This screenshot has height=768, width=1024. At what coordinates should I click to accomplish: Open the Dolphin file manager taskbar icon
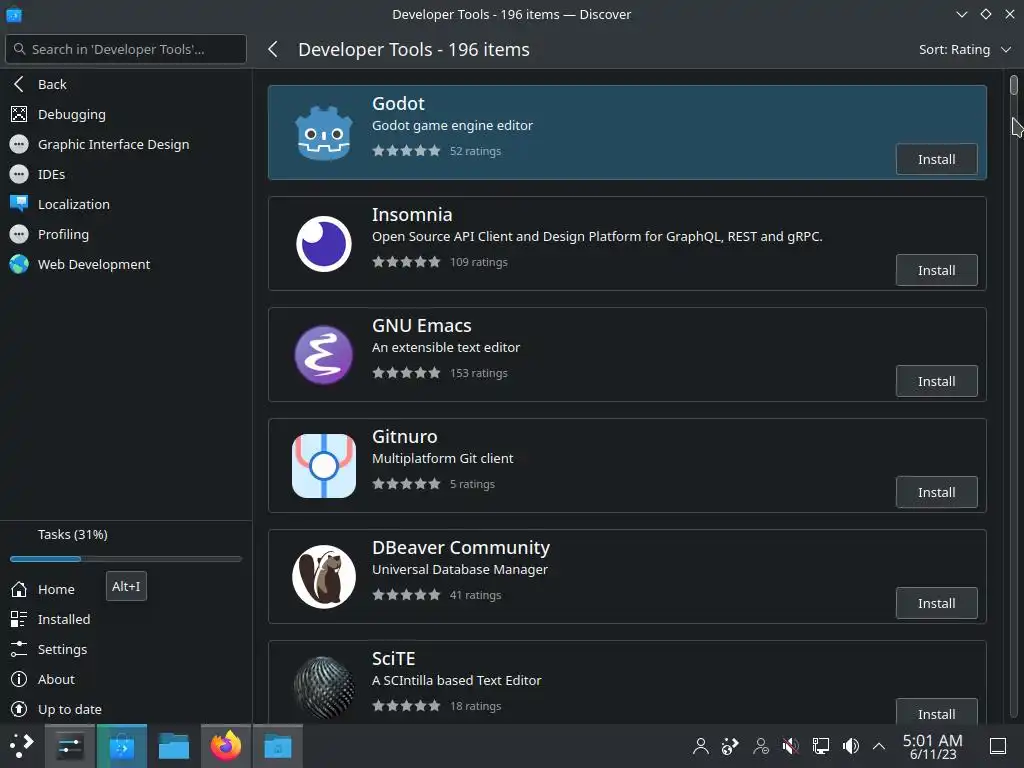(x=174, y=746)
